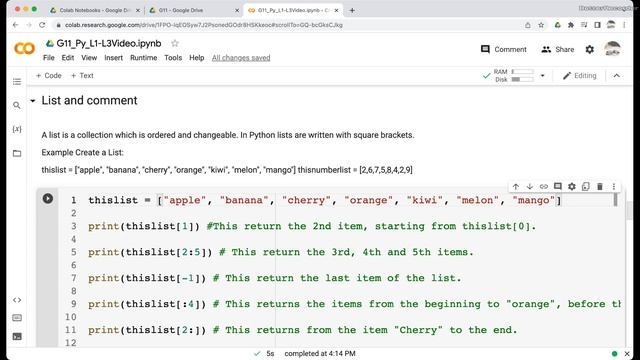The image size is (640, 360).
Task: Open the Edit menu
Action: 68,58
